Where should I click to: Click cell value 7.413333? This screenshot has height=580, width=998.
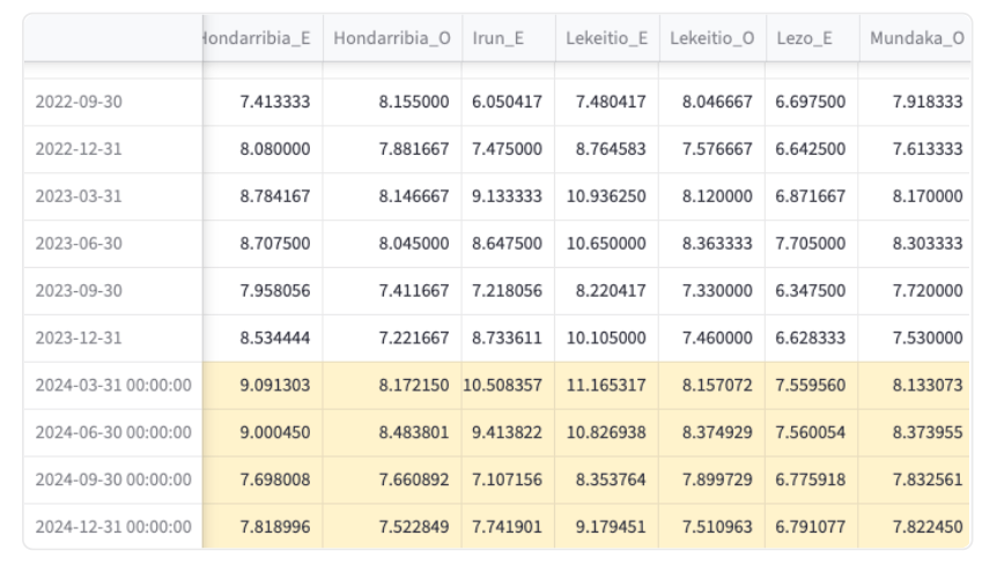pyautogui.click(x=275, y=102)
